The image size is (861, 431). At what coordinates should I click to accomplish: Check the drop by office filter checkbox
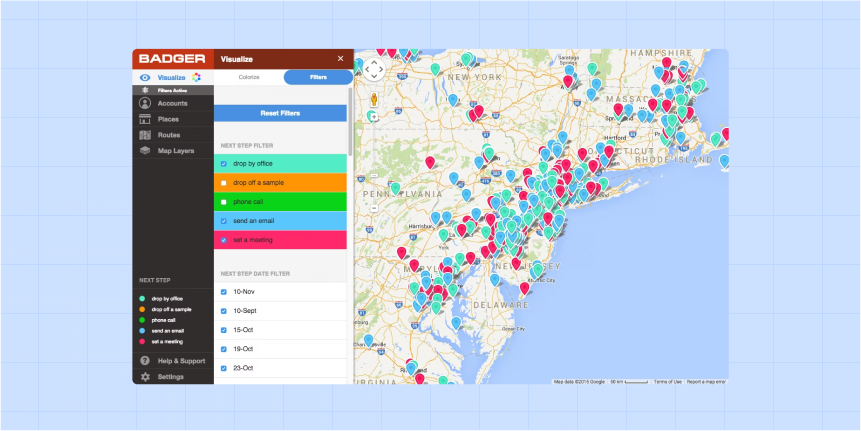[x=223, y=164]
